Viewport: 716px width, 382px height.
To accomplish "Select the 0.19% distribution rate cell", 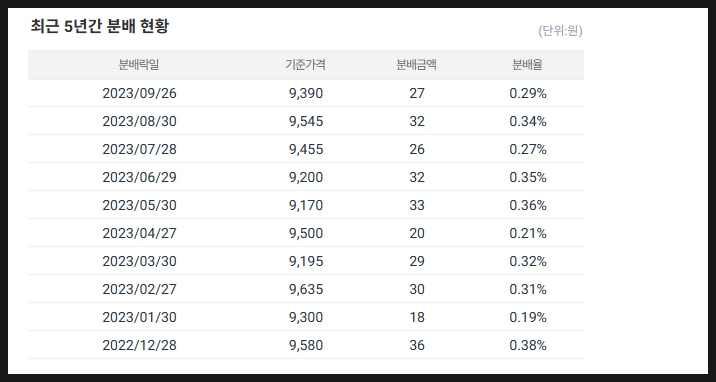I will pos(528,317).
